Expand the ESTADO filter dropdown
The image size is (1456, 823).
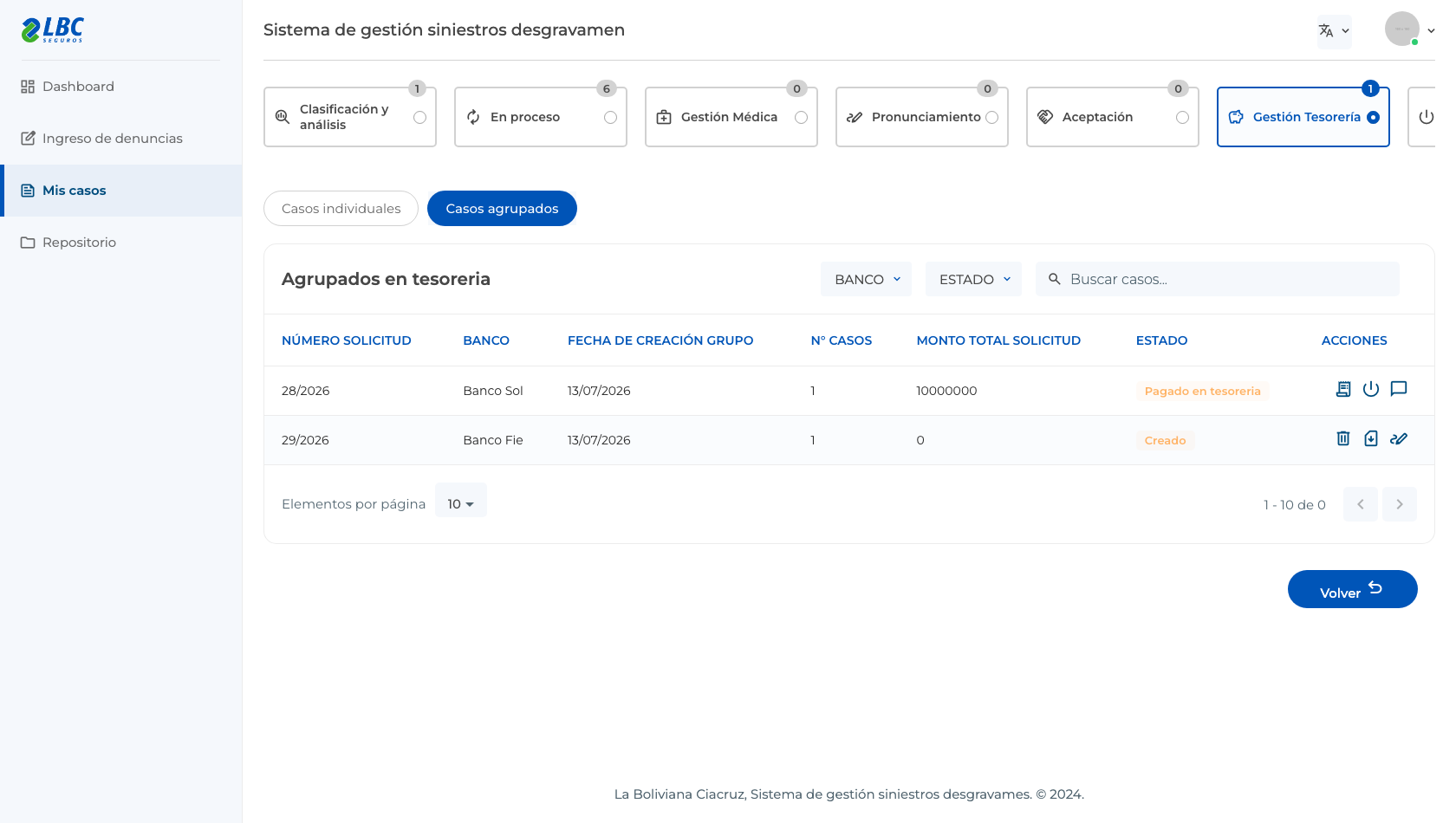coord(973,279)
